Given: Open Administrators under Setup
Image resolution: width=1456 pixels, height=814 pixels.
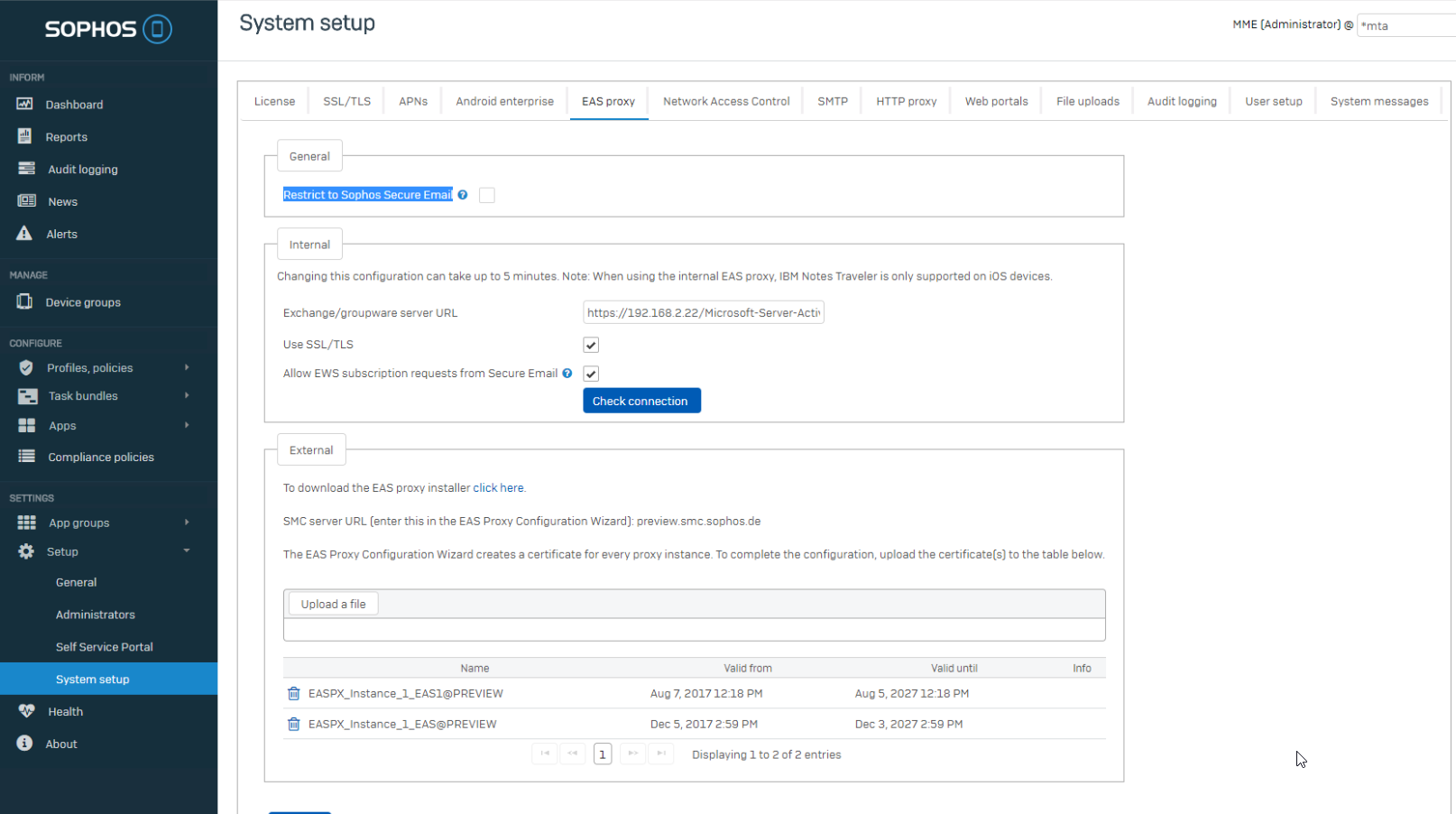Looking at the screenshot, I should 95,615.
